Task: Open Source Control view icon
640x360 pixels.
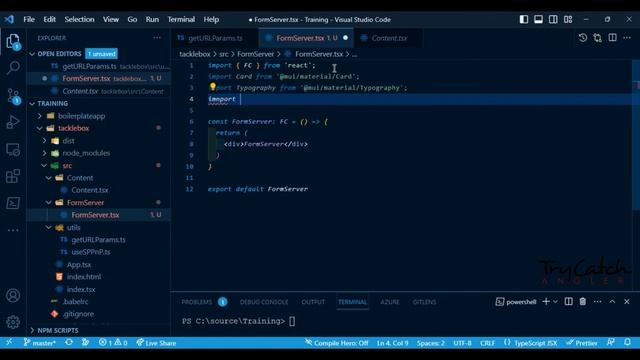Action: pos(13,96)
